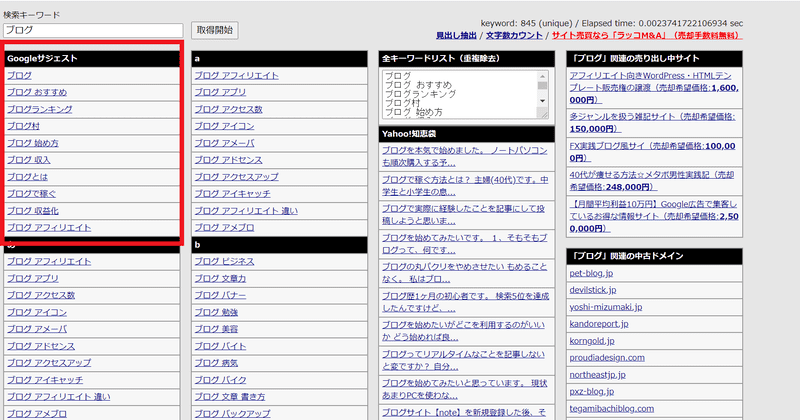Open ブログ アドセンス under the 'a' heading

(x=228, y=160)
